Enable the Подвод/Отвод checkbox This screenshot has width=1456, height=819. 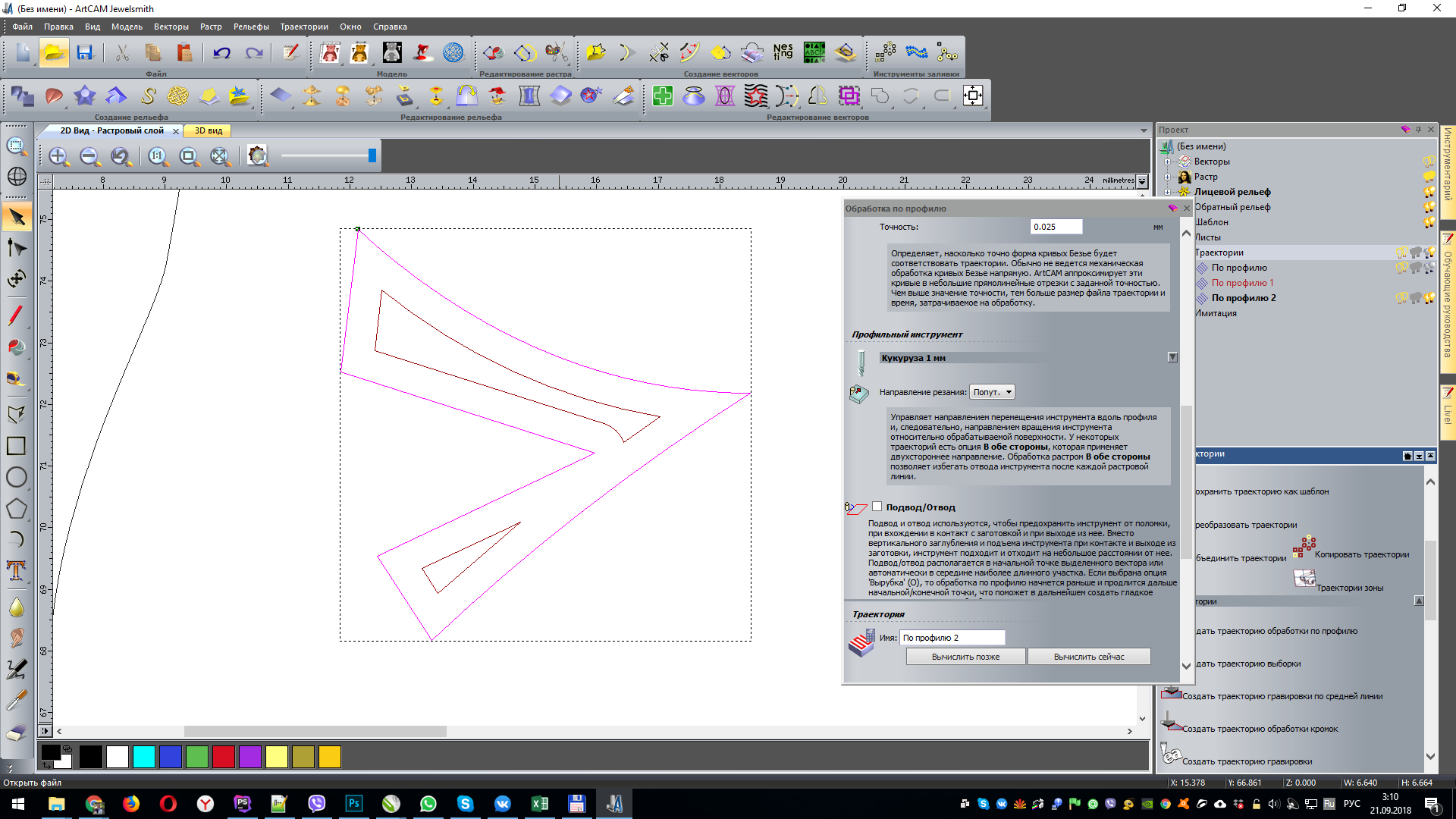click(x=877, y=507)
